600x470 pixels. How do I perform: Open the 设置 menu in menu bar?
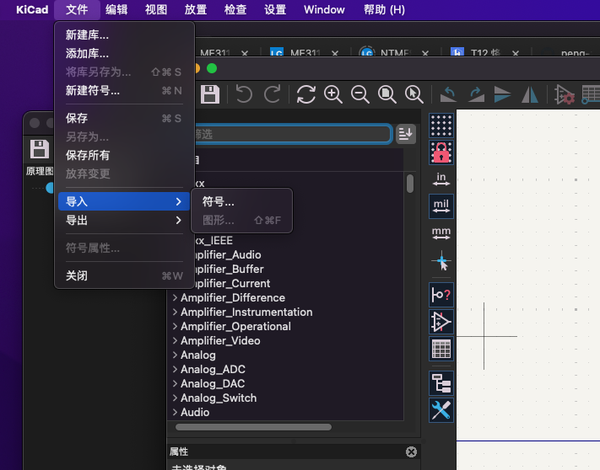point(275,10)
